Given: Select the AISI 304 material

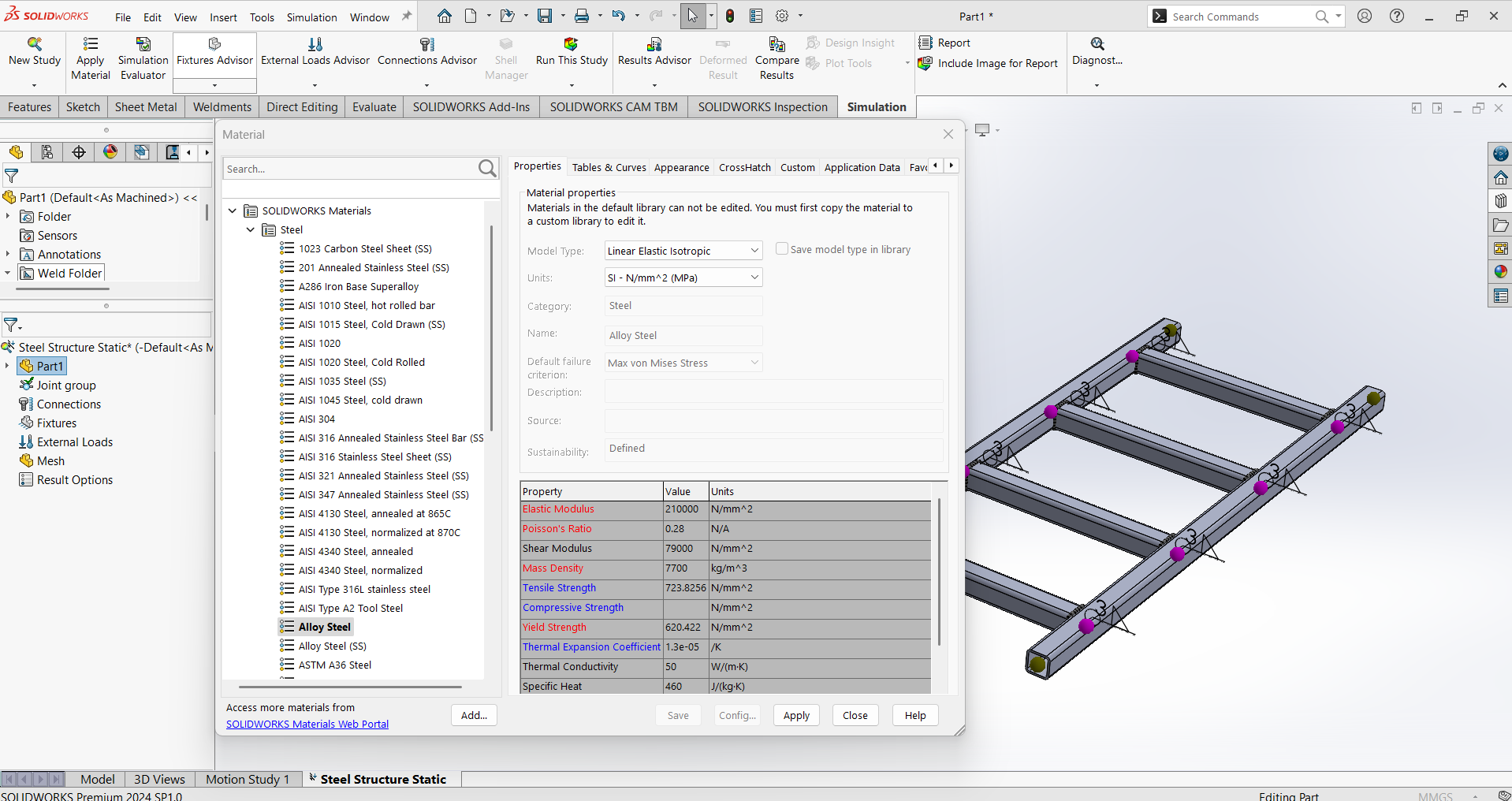Looking at the screenshot, I should (x=316, y=419).
